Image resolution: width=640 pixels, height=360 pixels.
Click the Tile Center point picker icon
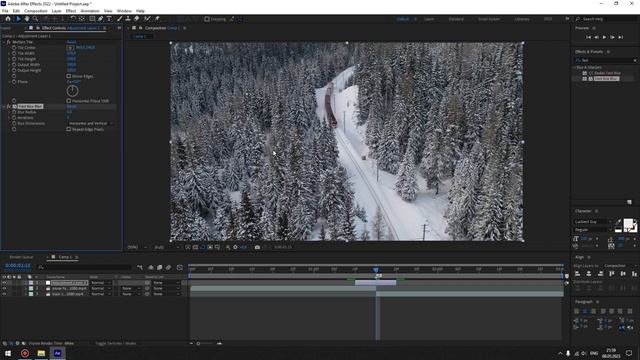click(70, 48)
